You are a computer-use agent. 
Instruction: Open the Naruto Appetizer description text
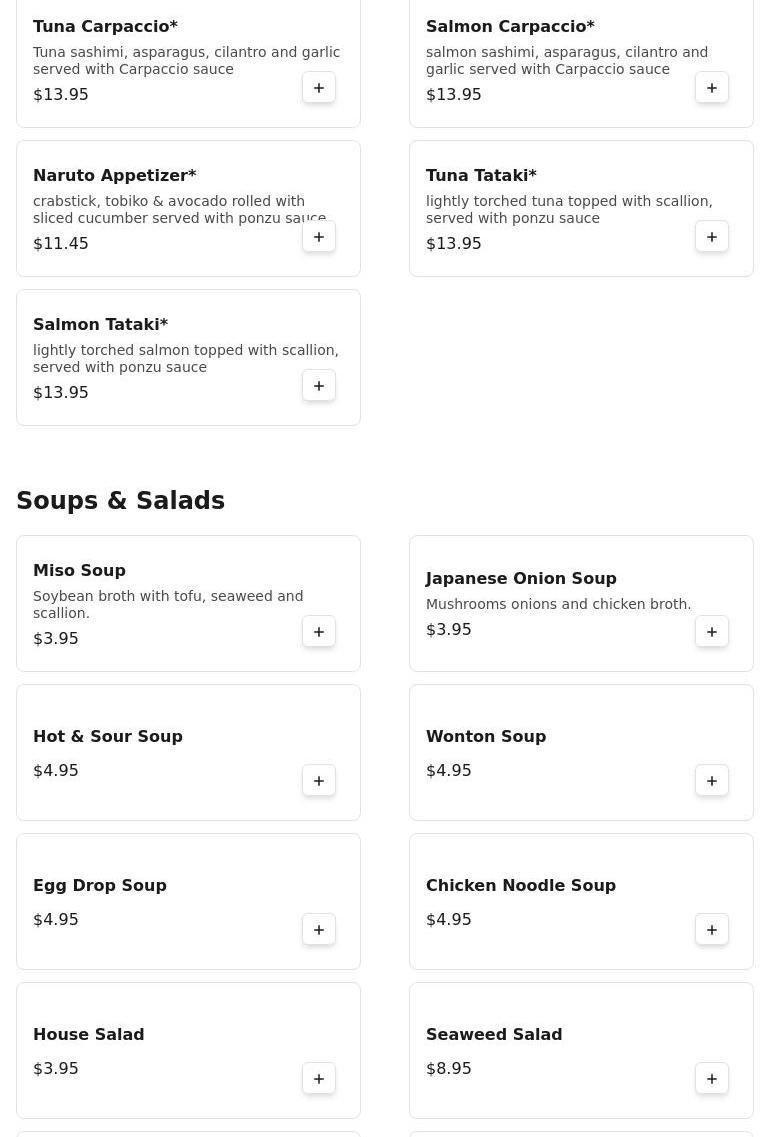point(180,210)
